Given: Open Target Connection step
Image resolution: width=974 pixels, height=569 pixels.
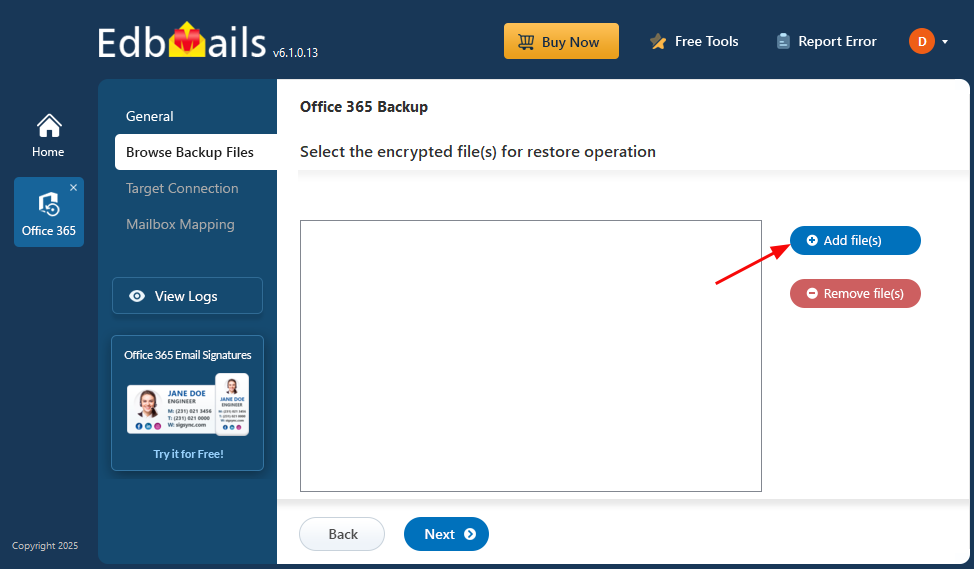Looking at the screenshot, I should pyautogui.click(x=182, y=188).
